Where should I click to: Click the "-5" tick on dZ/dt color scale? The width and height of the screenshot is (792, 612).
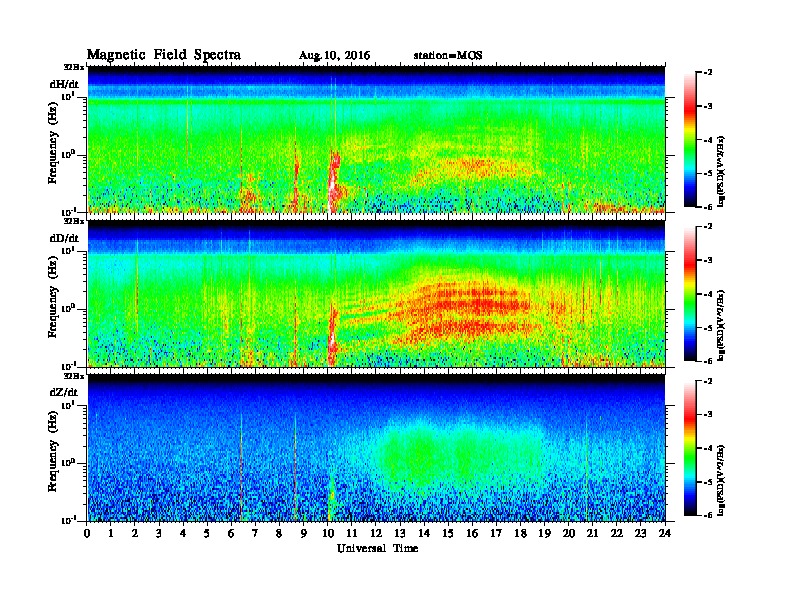[x=708, y=482]
